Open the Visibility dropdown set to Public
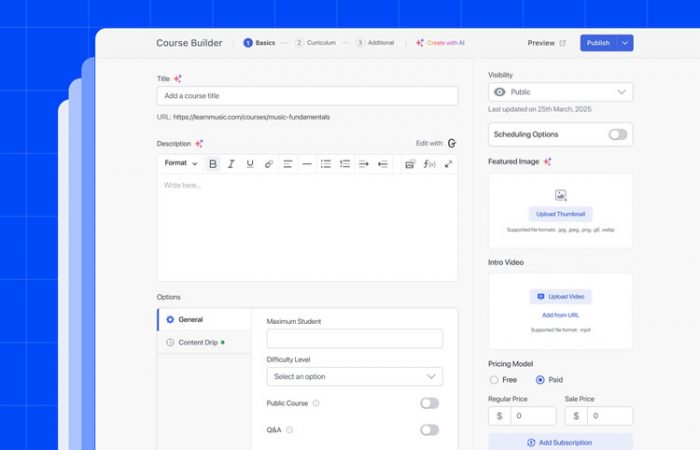The width and height of the screenshot is (700, 450). coord(560,92)
